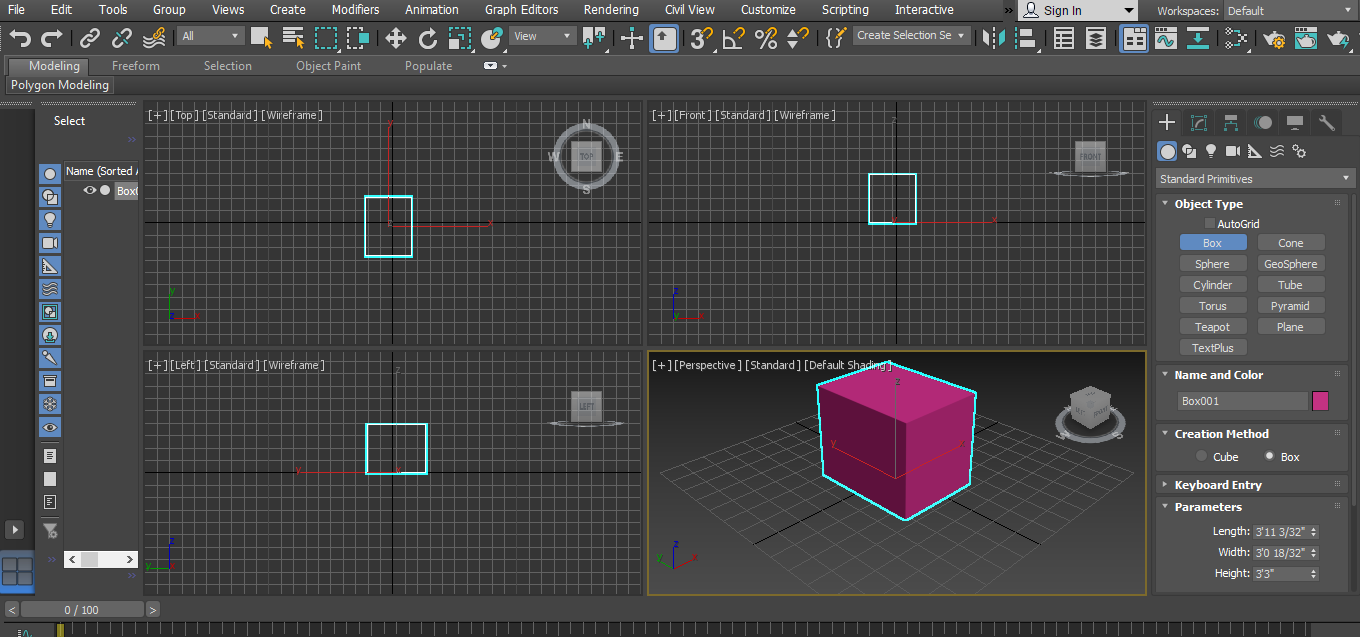
Task: Select the Cube creation method
Action: coord(1202,457)
